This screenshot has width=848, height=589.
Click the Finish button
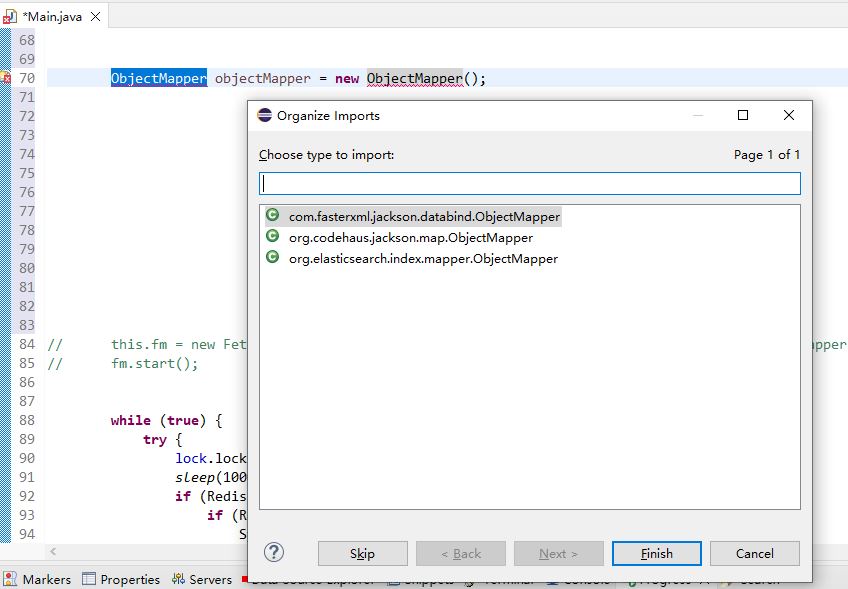pos(656,553)
